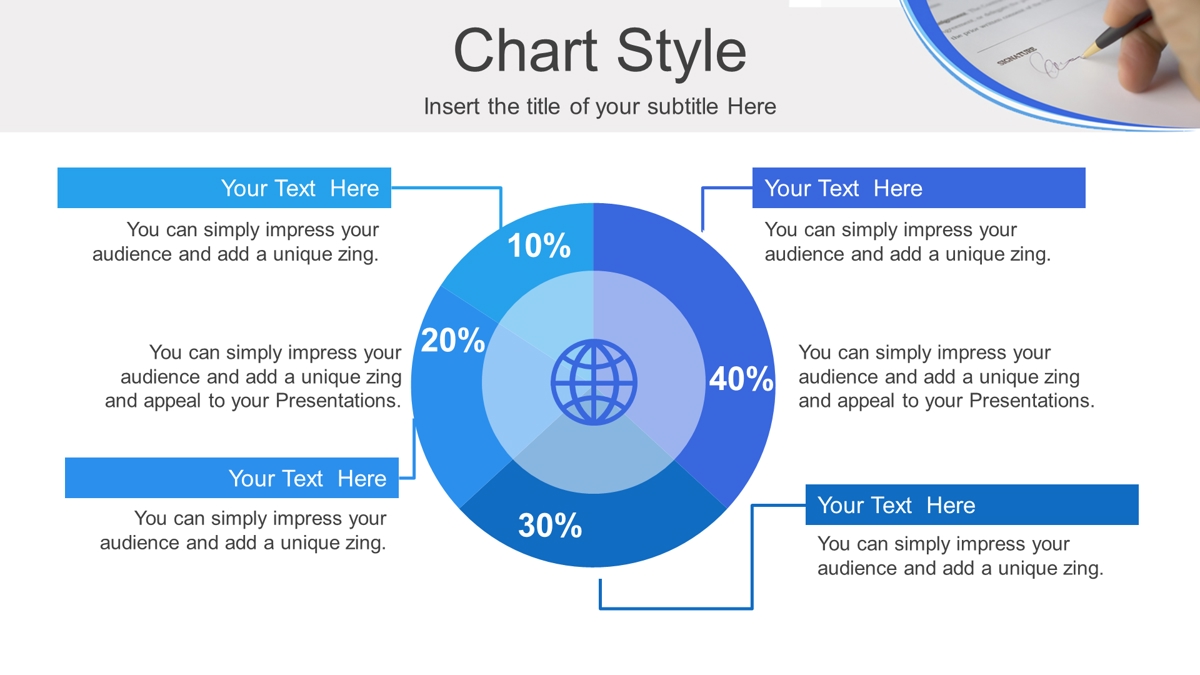Select left middle paragraph ending 'appeal to your Presentations'

click(254, 377)
